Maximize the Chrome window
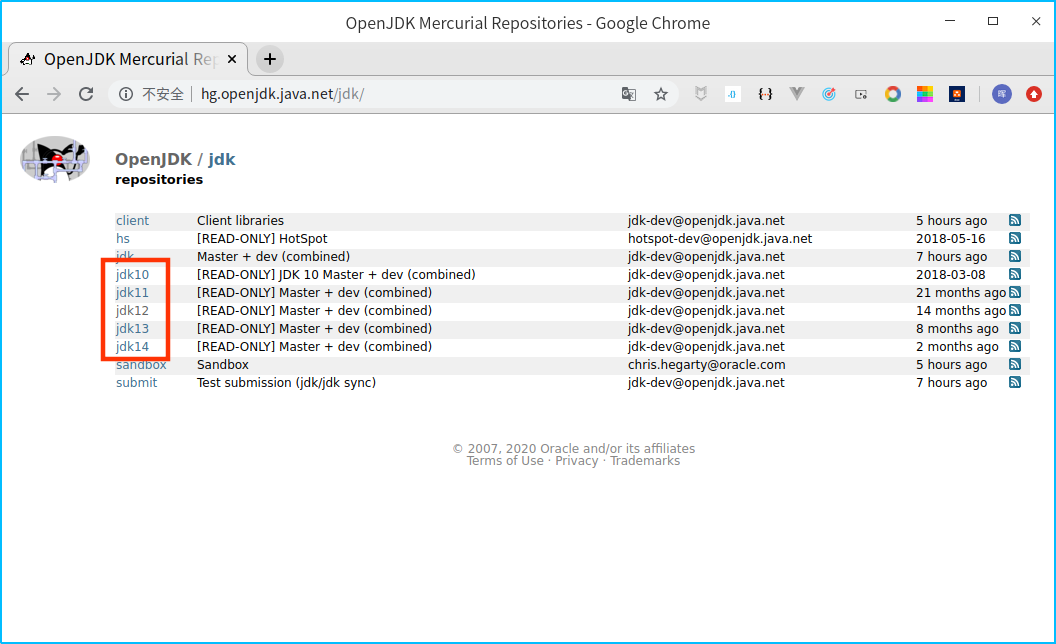The height and width of the screenshot is (644, 1056). (993, 22)
